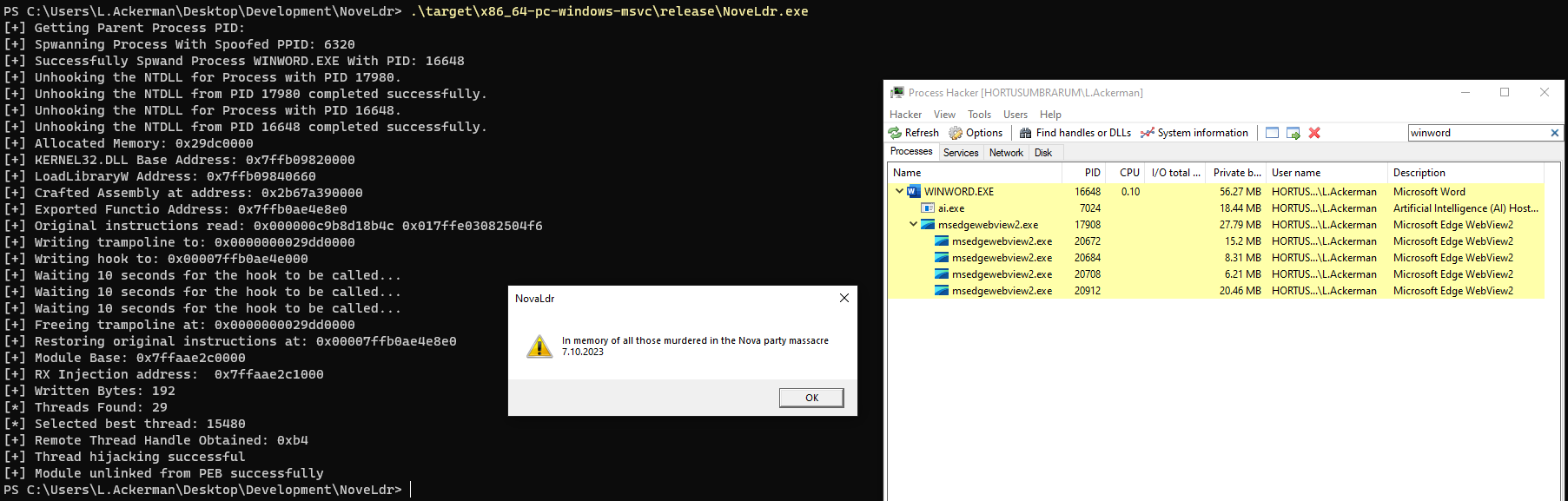Screen dimensions: 1568x501
Task: Click the red X terminate icon
Action: tap(1314, 133)
